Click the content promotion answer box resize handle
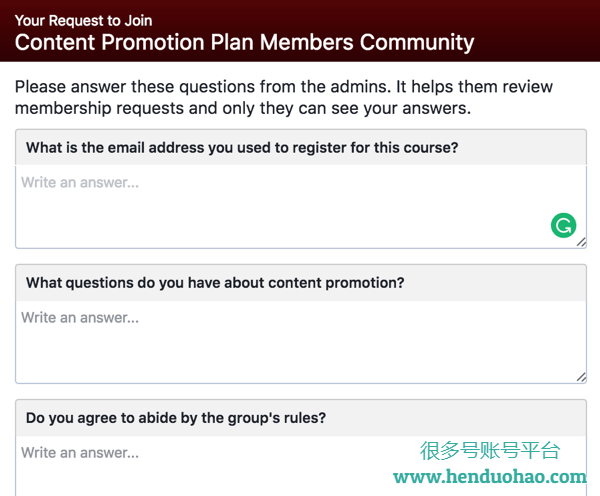 click(581, 377)
